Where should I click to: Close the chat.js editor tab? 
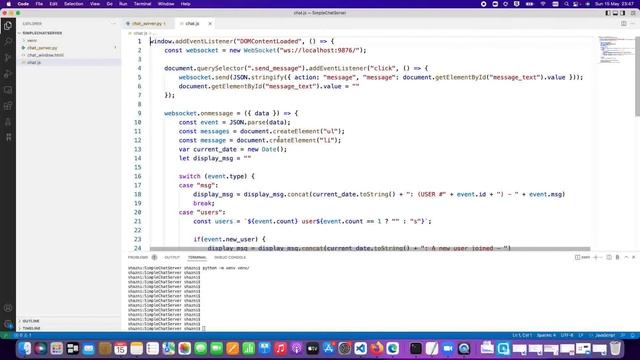click(x=210, y=24)
